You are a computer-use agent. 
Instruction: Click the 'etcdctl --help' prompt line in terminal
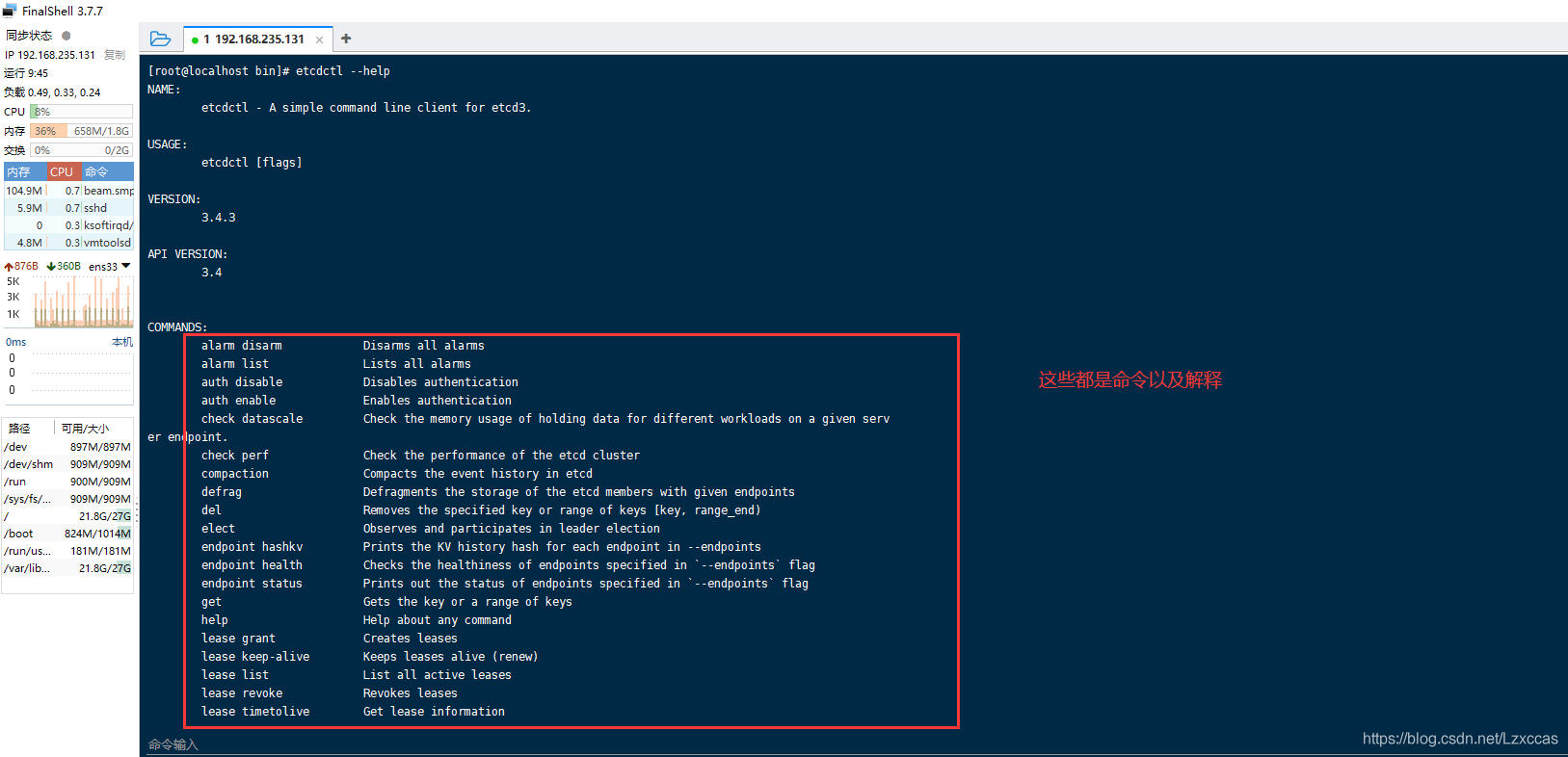pos(269,71)
